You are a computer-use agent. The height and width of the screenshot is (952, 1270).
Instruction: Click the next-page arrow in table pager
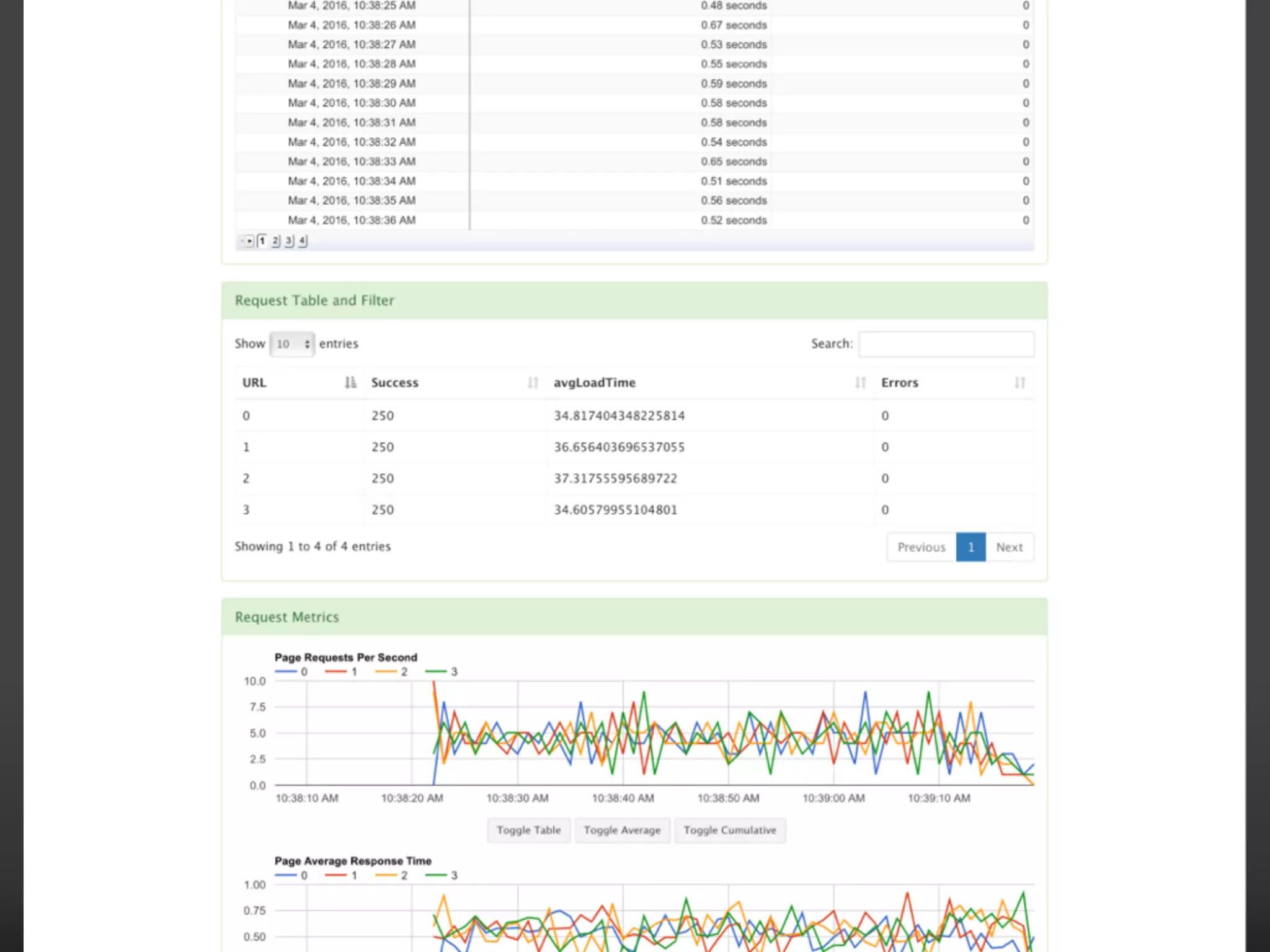(x=249, y=241)
